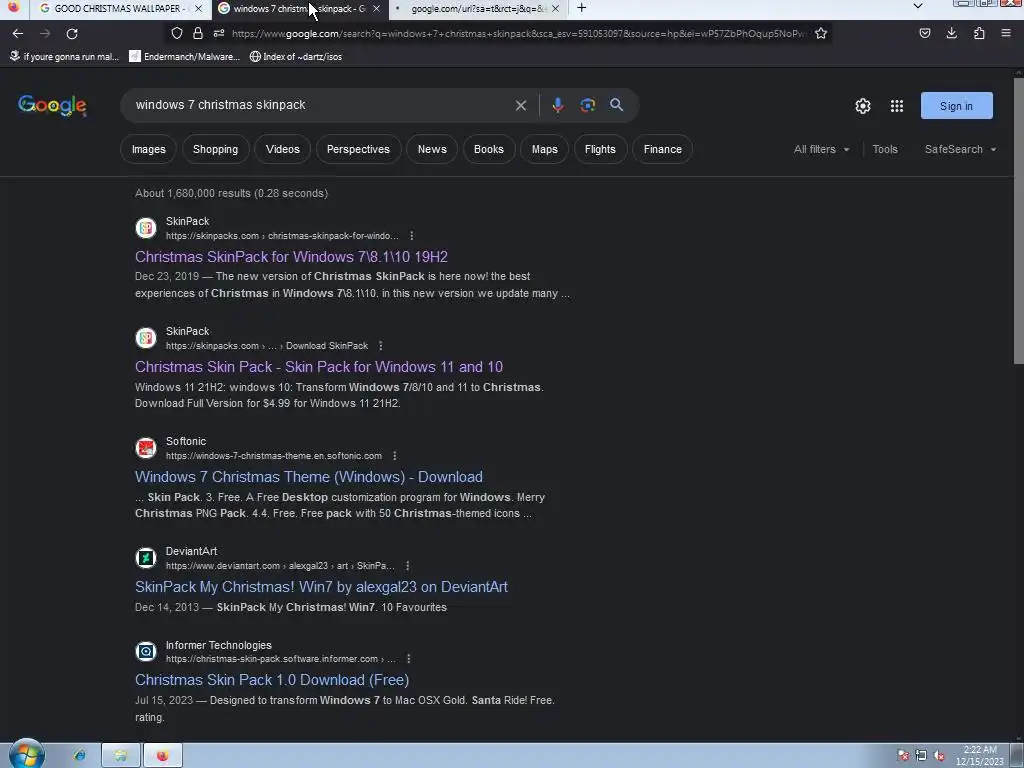Screen dimensions: 1024x768
Task: Open the 'if youre gonna run mal...' bookmark
Action: tap(64, 57)
